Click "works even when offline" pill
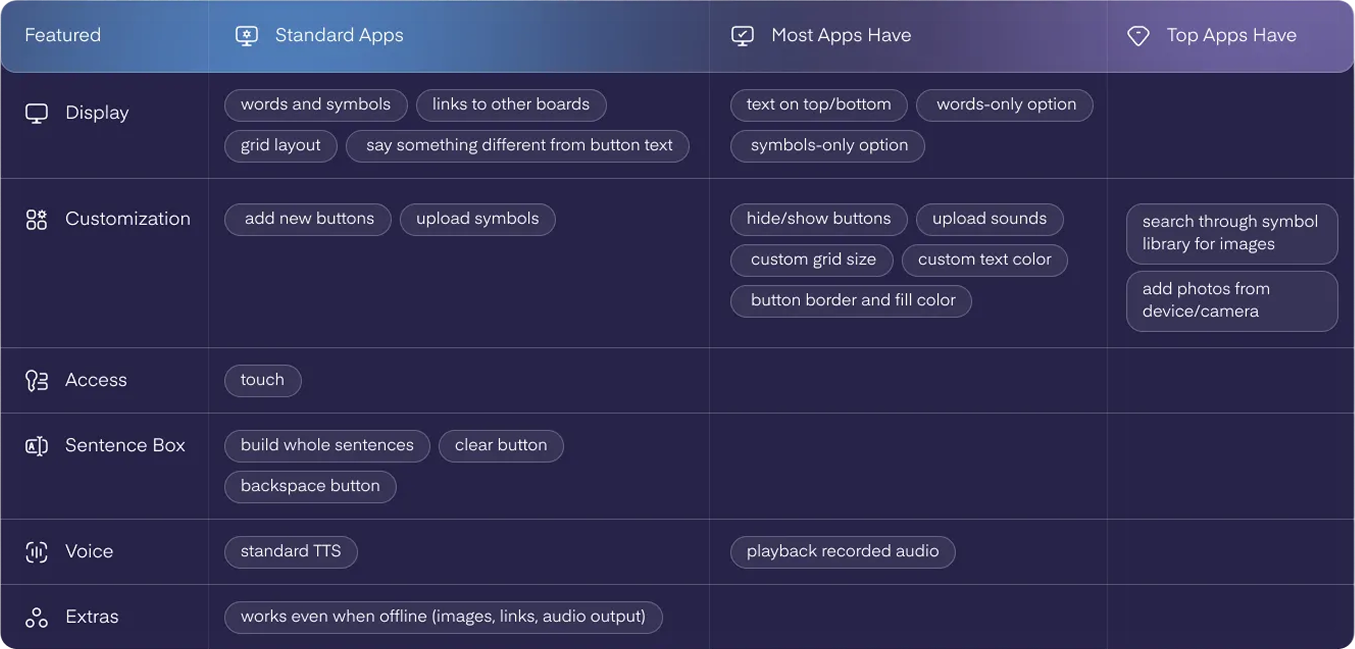 click(443, 616)
